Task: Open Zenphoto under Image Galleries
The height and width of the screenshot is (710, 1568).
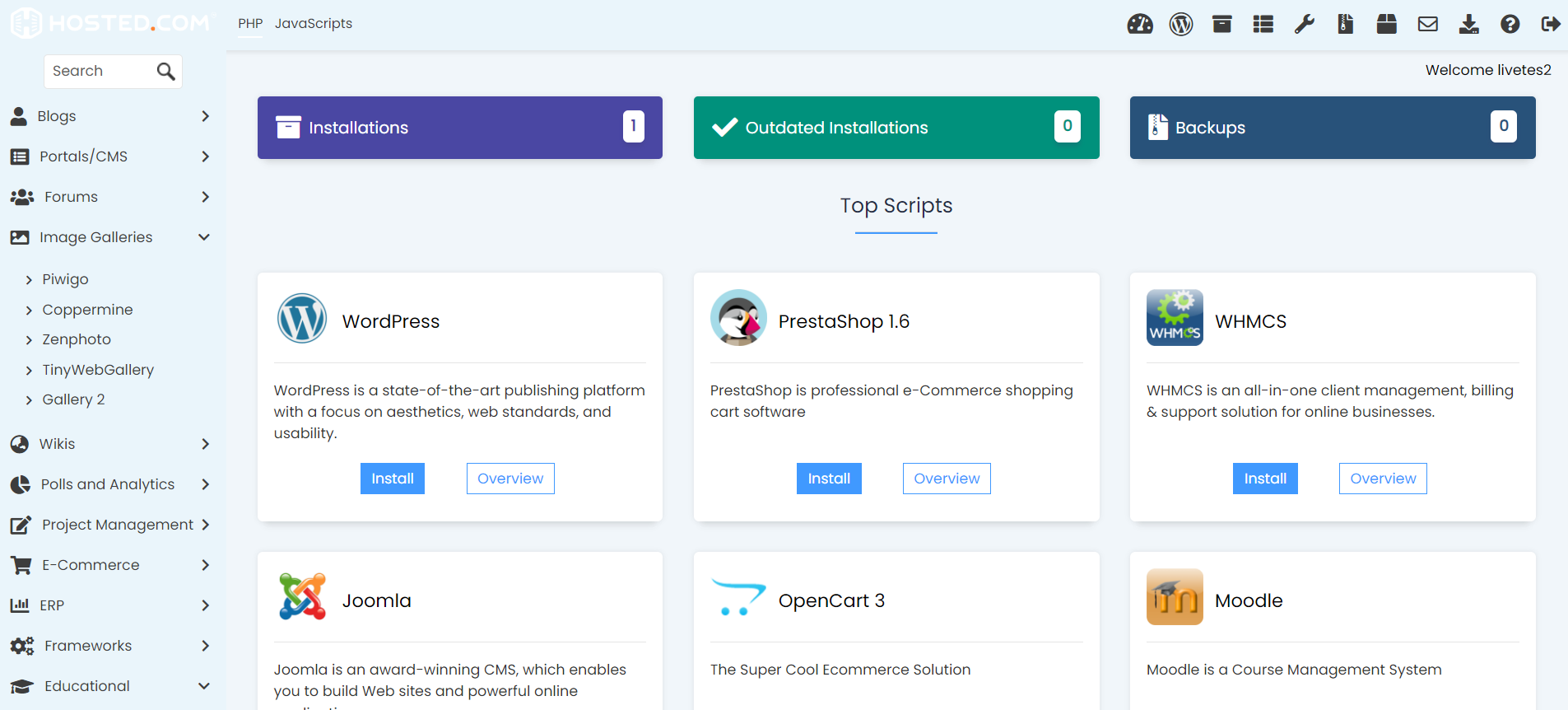Action: tap(77, 339)
